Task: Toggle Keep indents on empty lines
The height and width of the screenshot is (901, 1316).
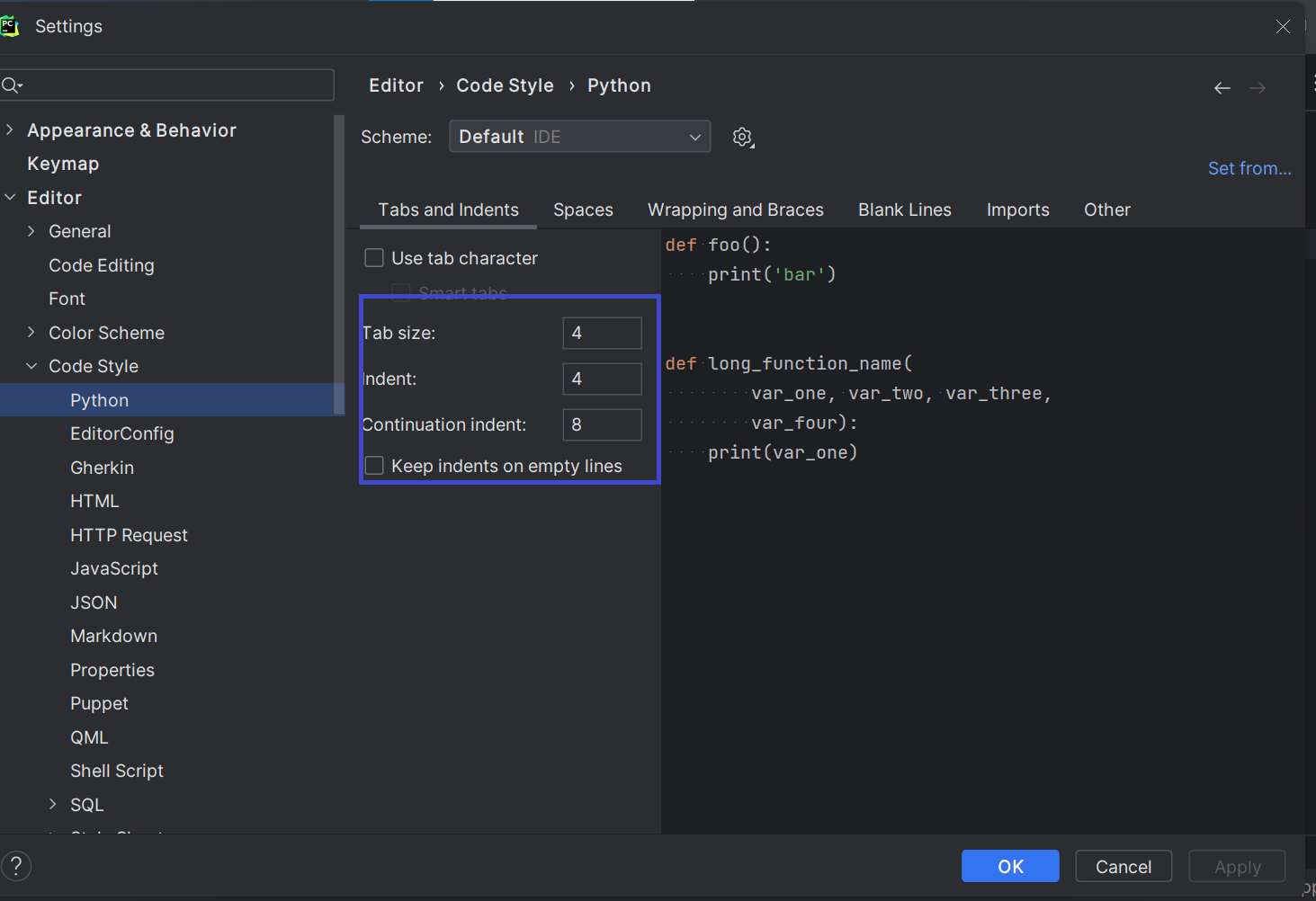Action: pyautogui.click(x=374, y=466)
